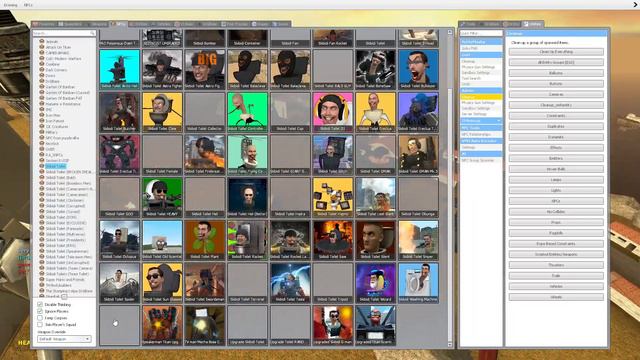Image resolution: width=640 pixels, height=360 pixels.
Task: Spawn the Skibidi Toilet HEAVY NPC
Action: (x=162, y=197)
